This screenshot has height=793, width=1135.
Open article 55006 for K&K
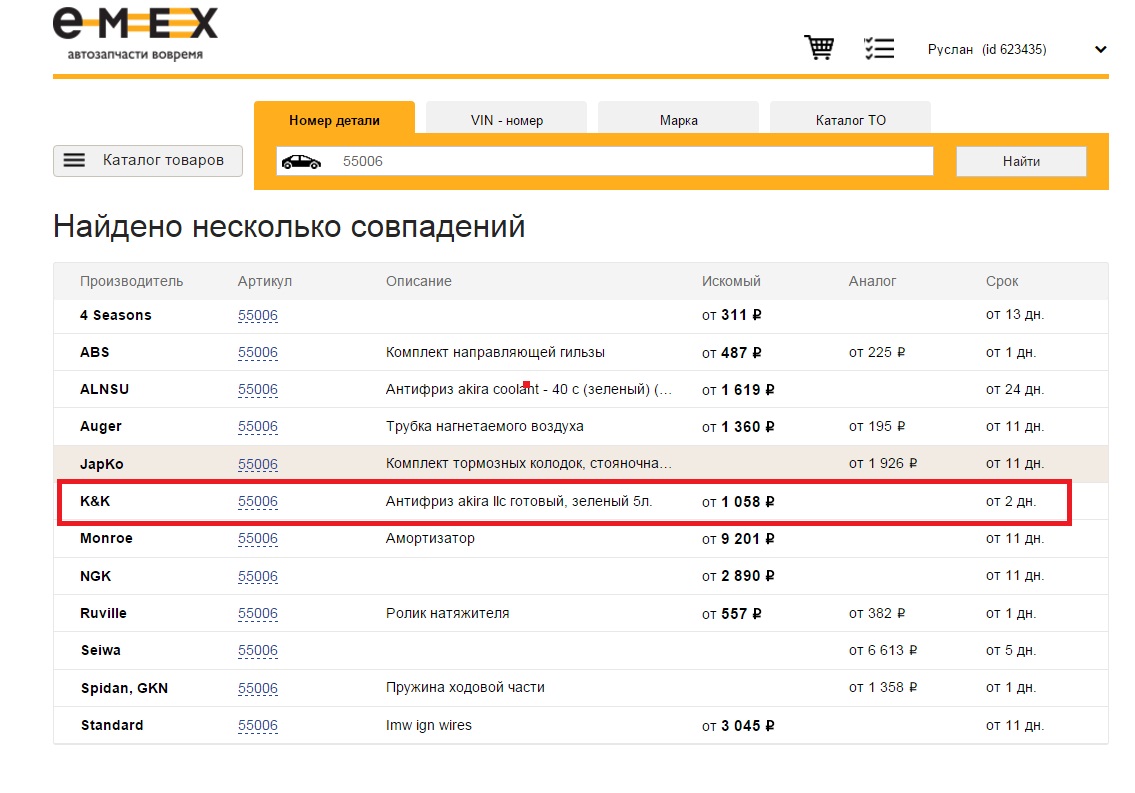[258, 501]
